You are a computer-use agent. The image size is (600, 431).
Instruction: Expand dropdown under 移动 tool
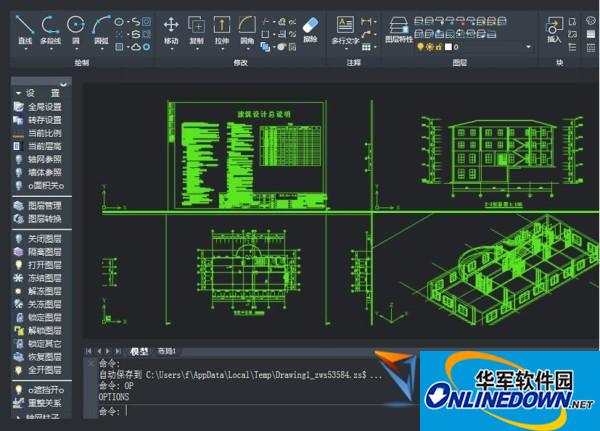click(x=171, y=49)
